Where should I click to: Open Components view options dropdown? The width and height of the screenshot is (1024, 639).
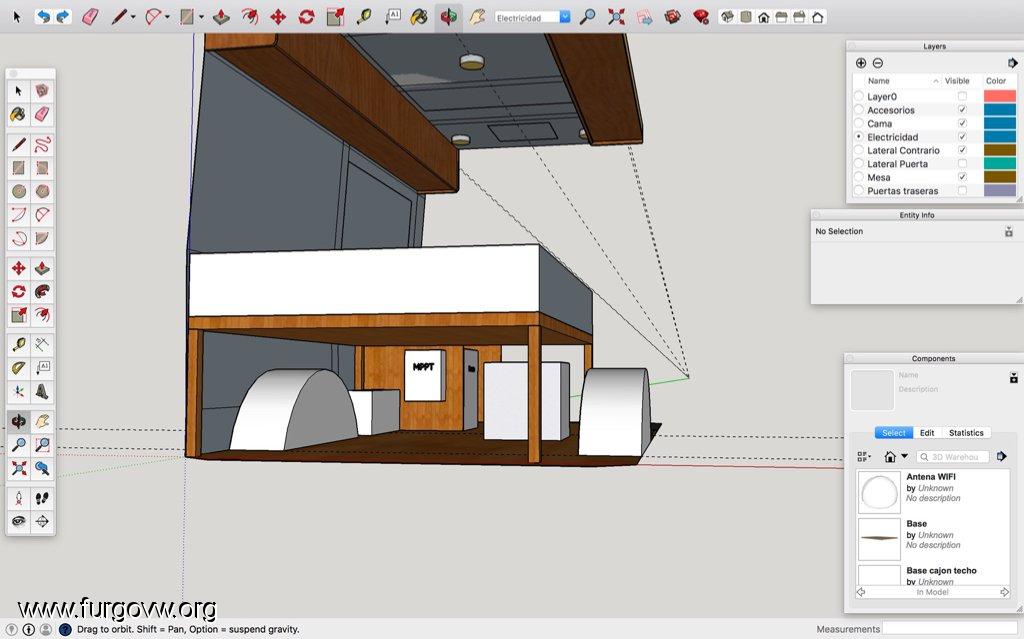(x=863, y=457)
